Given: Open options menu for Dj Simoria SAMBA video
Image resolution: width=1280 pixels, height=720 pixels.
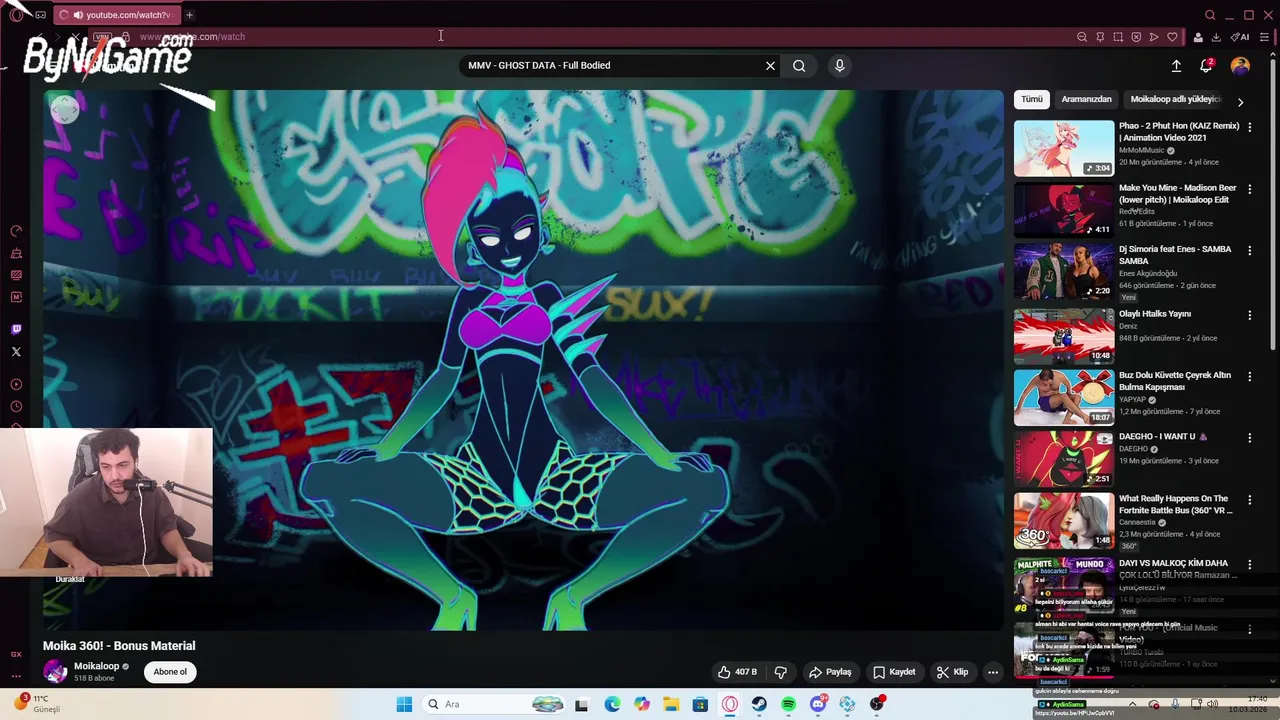Looking at the screenshot, I should (x=1249, y=250).
